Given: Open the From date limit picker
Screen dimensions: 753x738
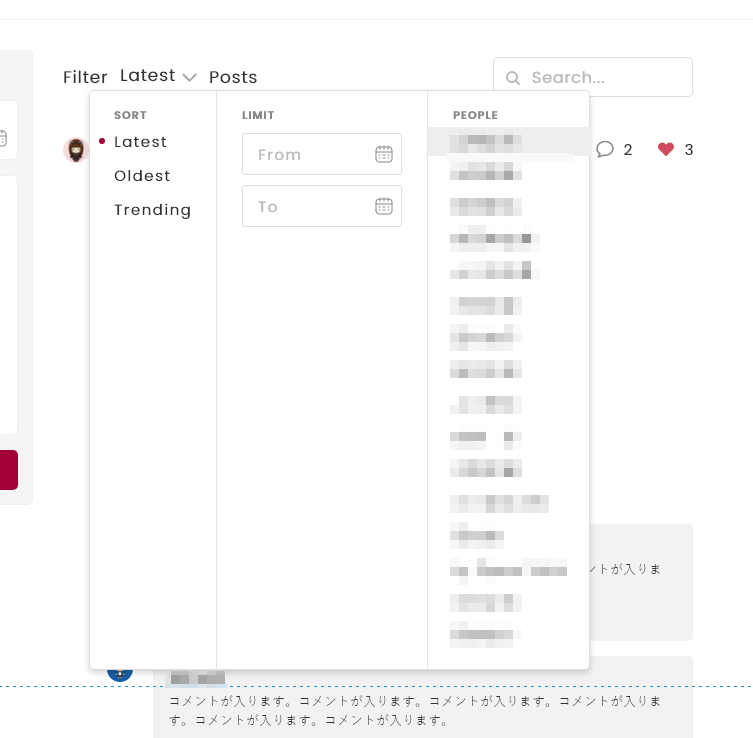Looking at the screenshot, I should click(x=310, y=154).
